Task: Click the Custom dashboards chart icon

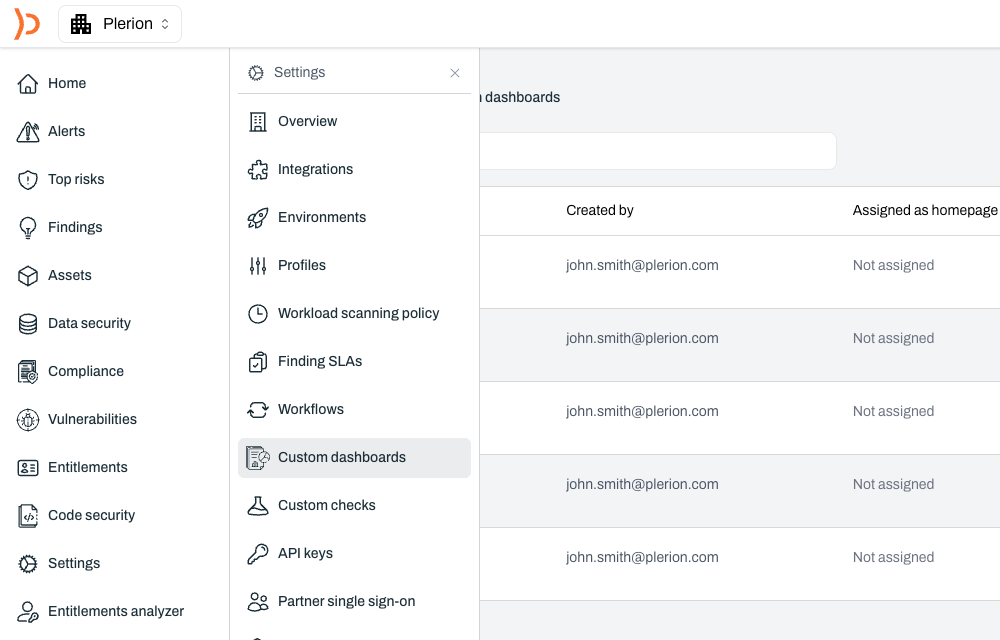Action: coord(258,458)
